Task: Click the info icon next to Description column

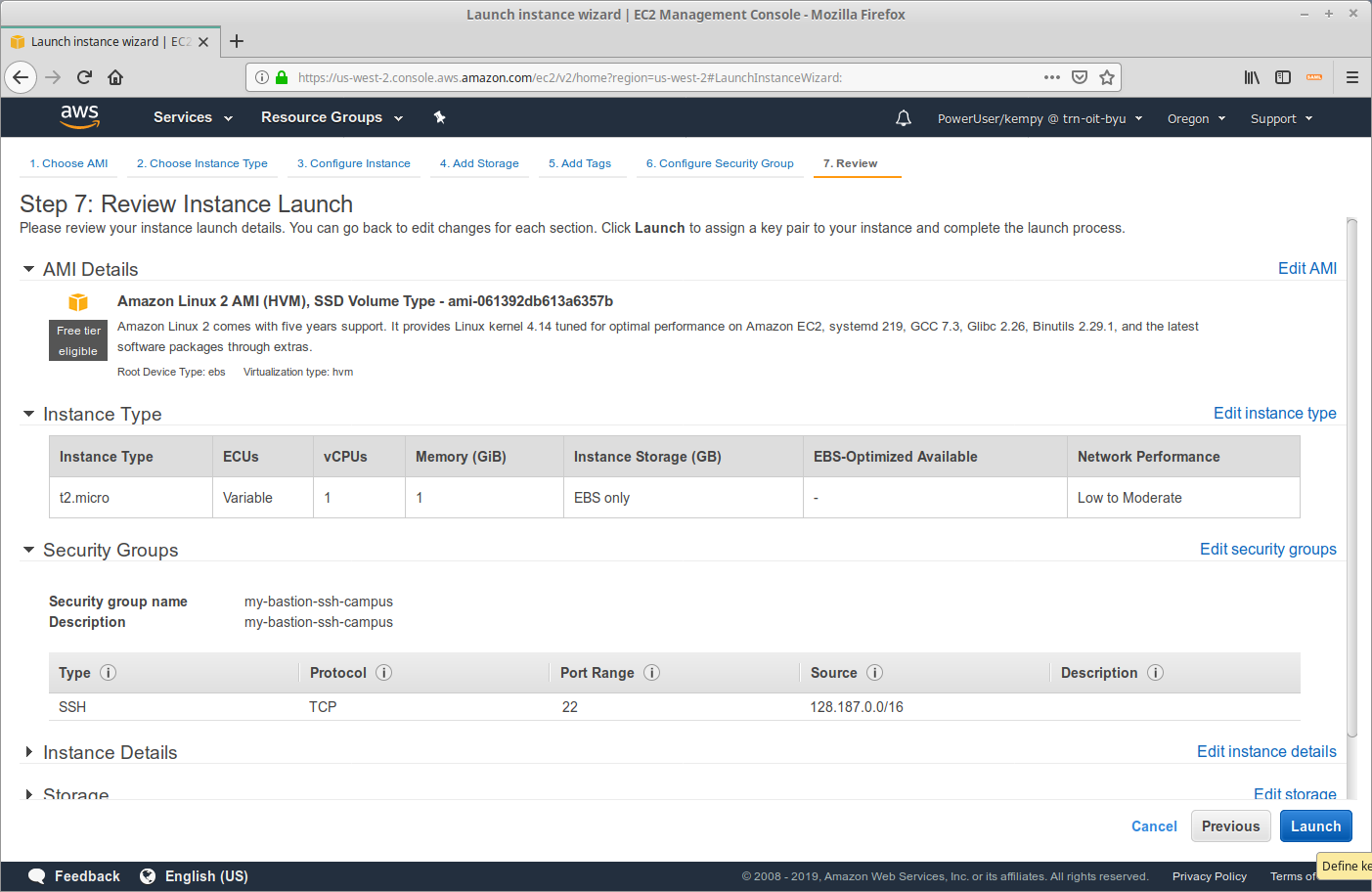Action: pos(1156,672)
